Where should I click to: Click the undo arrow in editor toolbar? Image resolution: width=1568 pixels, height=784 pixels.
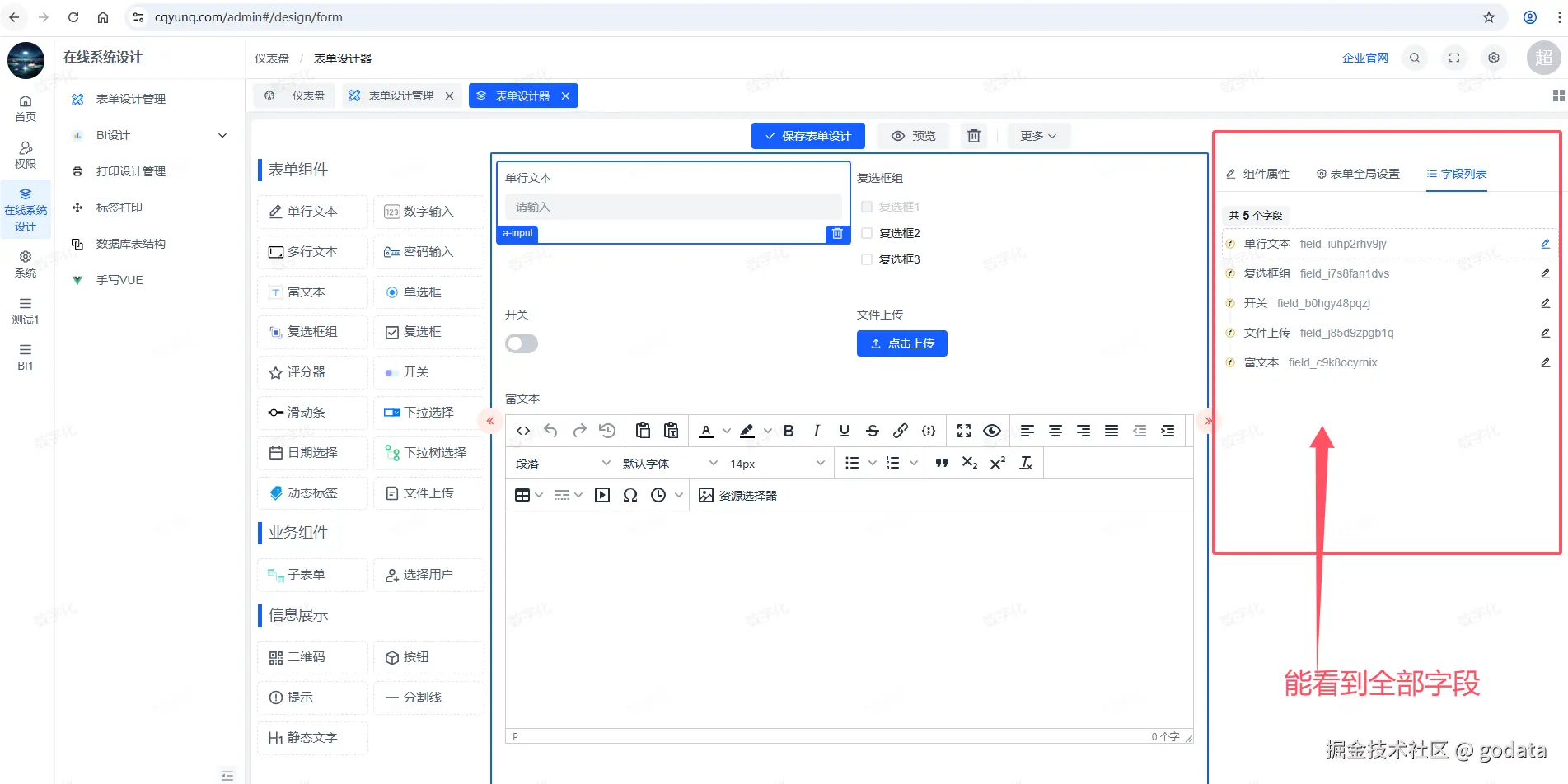pyautogui.click(x=551, y=431)
